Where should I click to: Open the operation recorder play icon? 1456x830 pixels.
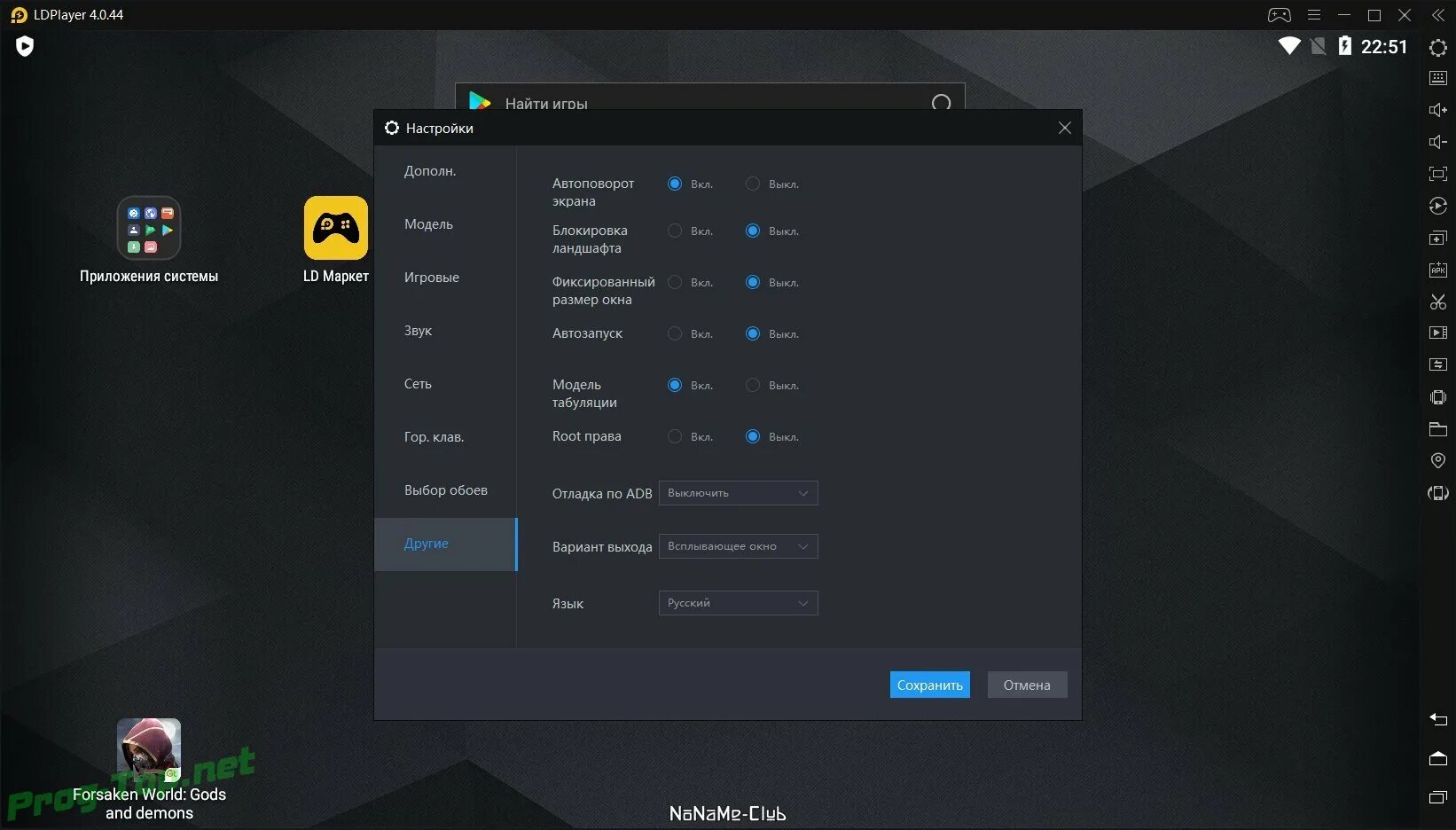[x=1438, y=206]
